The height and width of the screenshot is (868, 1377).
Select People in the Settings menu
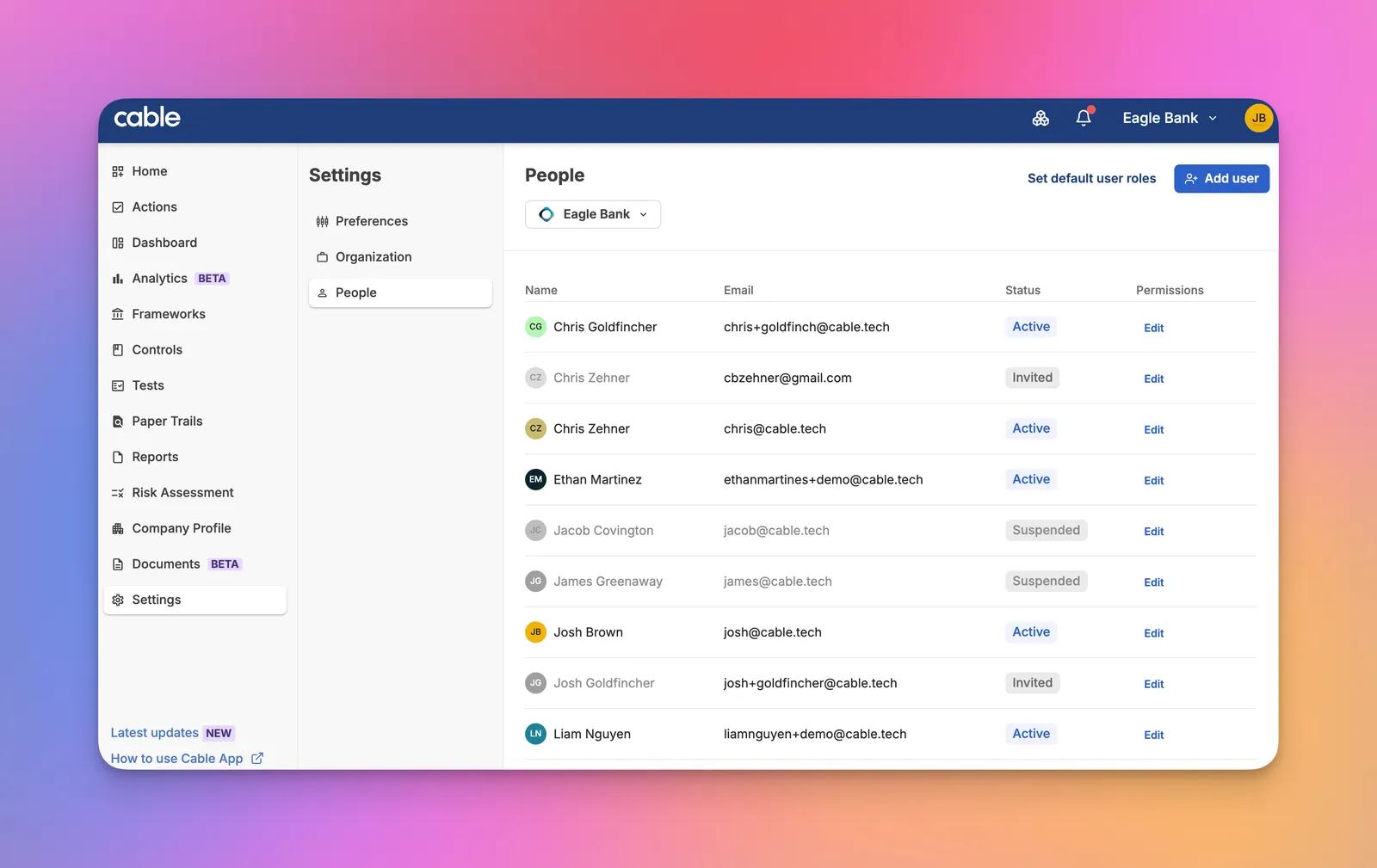coord(400,292)
